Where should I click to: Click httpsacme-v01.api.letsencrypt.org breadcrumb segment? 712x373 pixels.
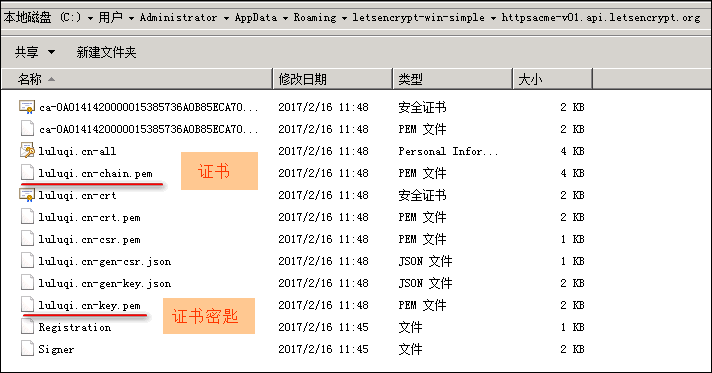tap(601, 17)
